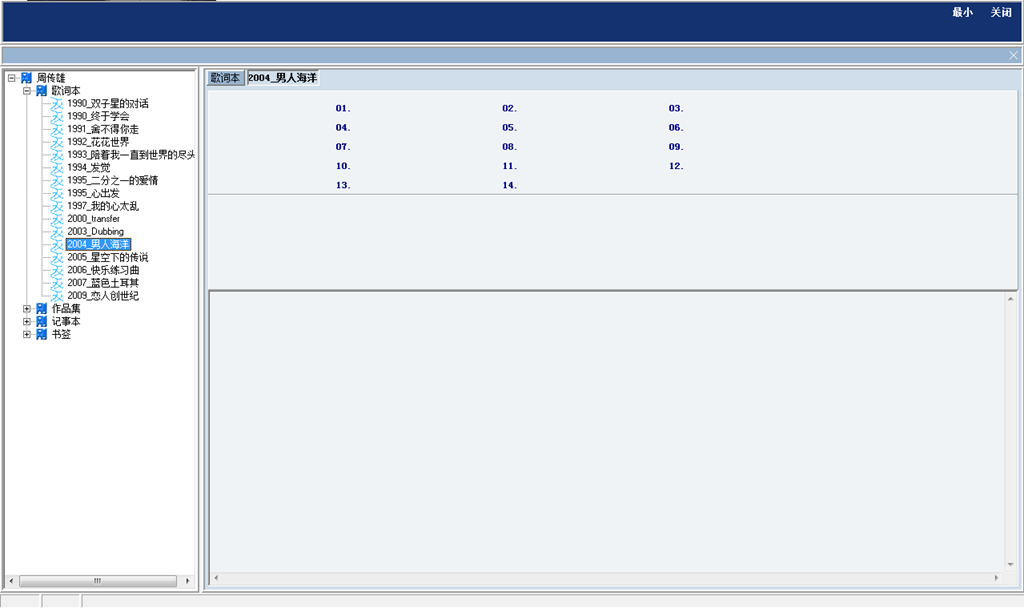Open track link 01.
1024x608 pixels.
click(x=343, y=108)
